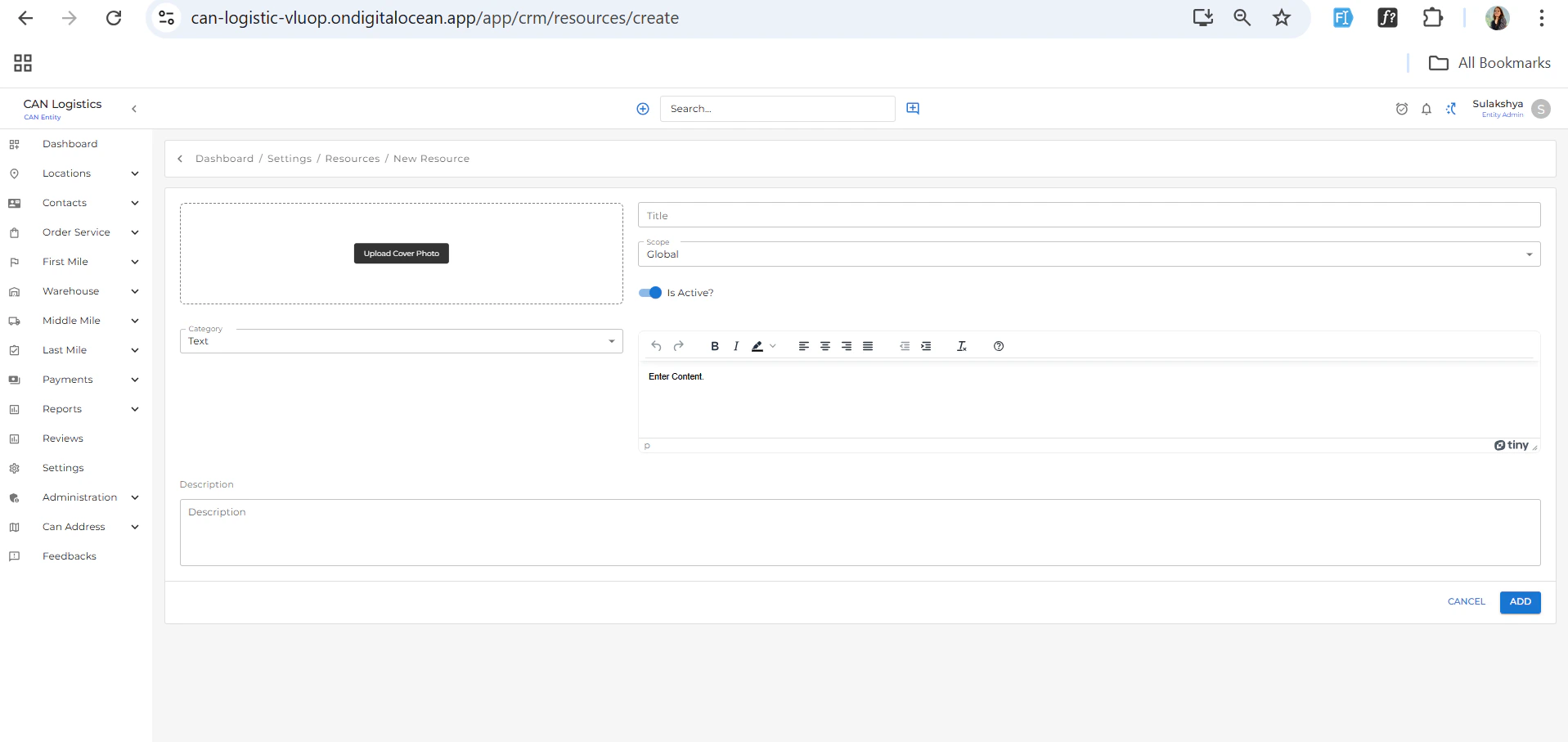Click the Title input field
The width and height of the screenshot is (1568, 742).
[1089, 215]
